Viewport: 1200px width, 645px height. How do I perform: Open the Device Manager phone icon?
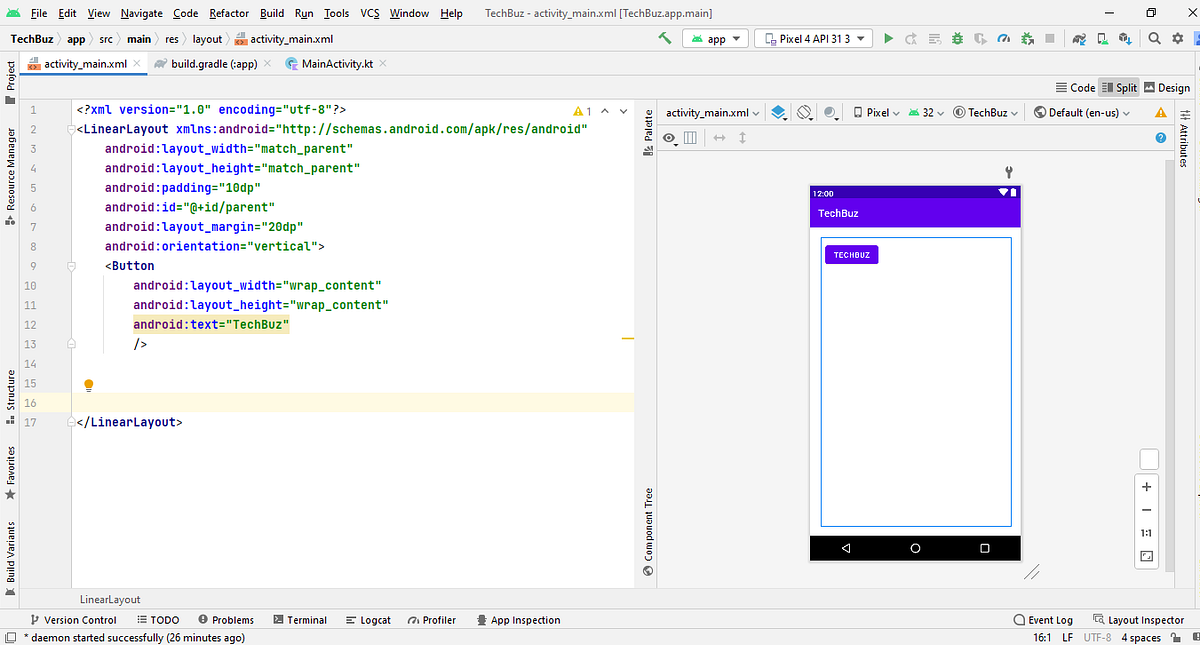1101,38
